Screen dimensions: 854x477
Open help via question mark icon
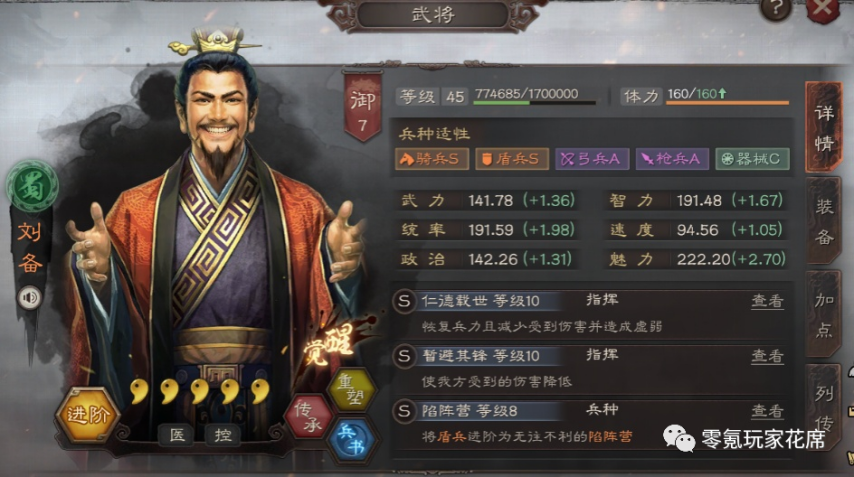[x=776, y=9]
